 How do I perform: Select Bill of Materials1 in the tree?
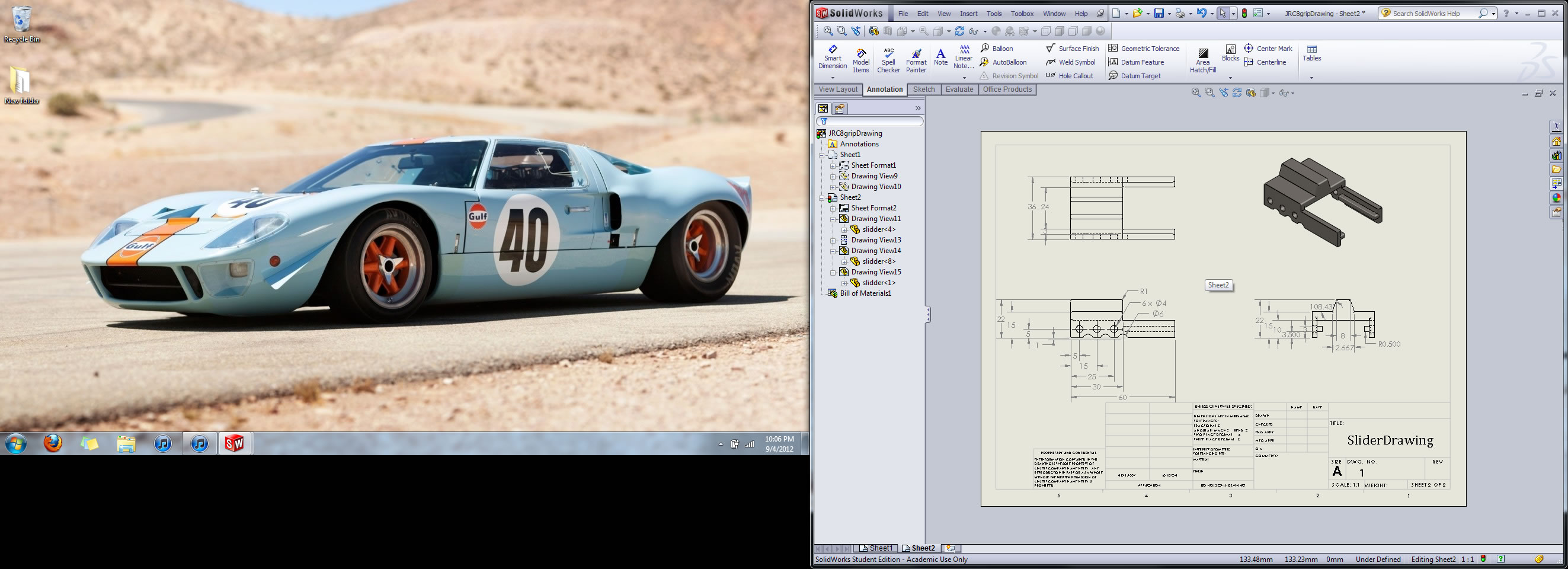(x=865, y=294)
